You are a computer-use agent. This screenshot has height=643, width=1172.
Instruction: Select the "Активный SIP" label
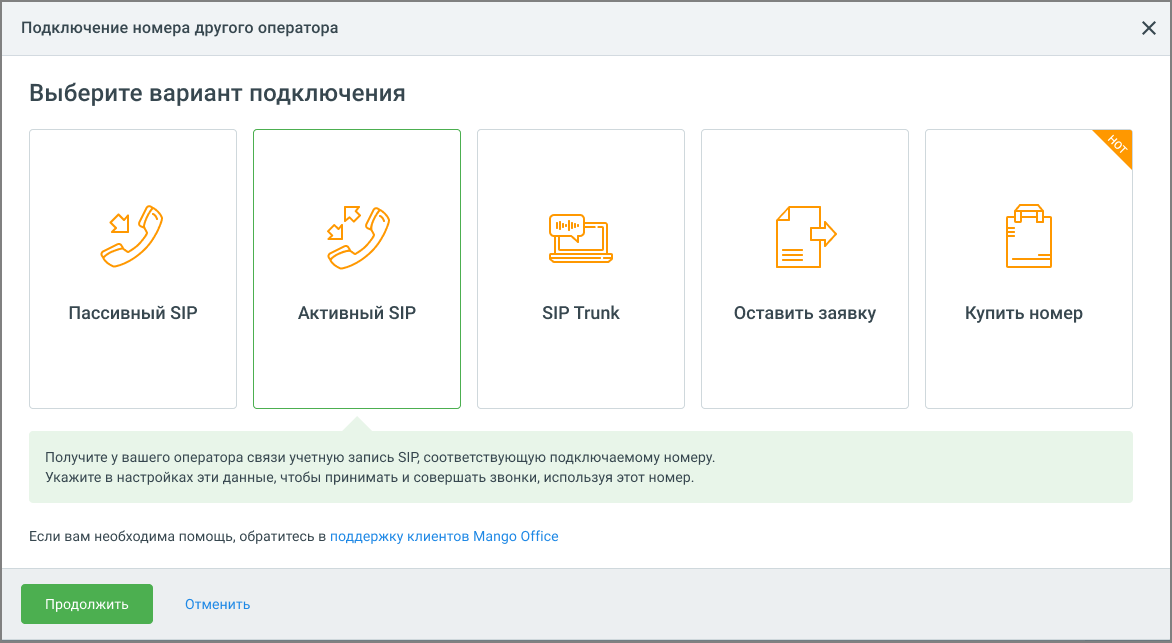click(357, 313)
